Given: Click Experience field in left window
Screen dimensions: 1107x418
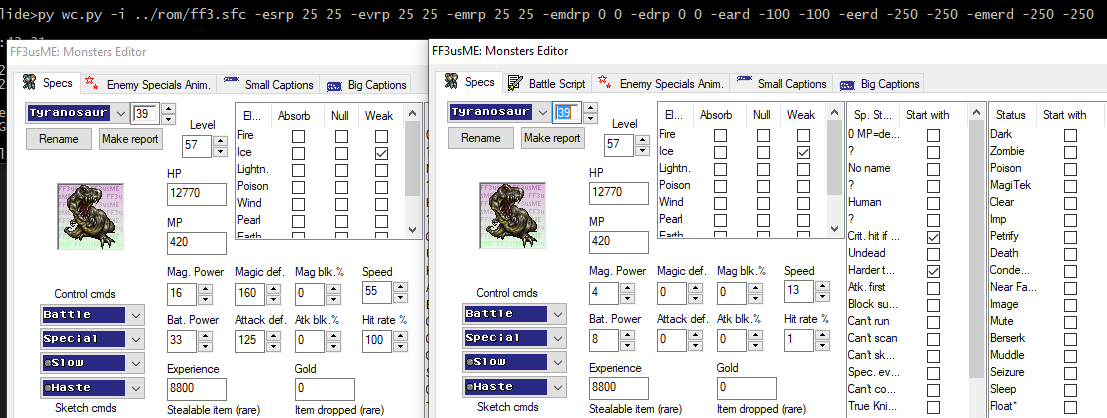Looking at the screenshot, I should (x=196, y=388).
